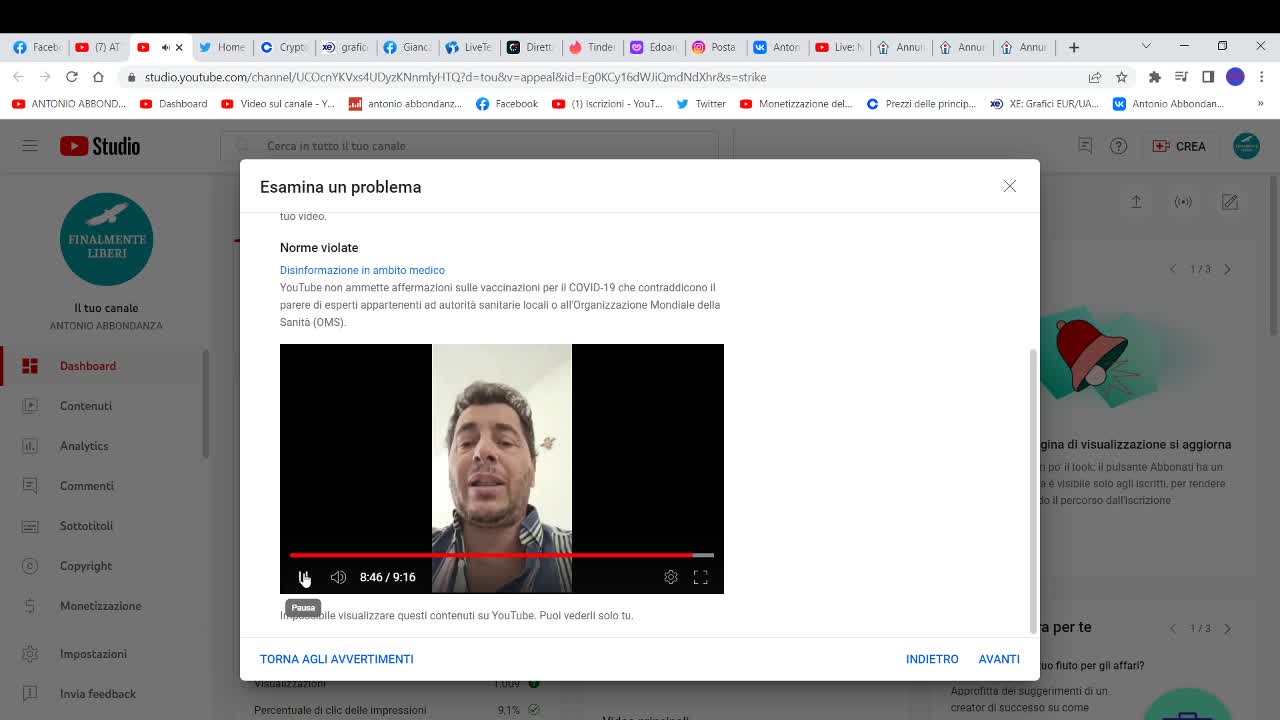The width and height of the screenshot is (1280, 720).
Task: Go to next card with top 1/3 arrow
Action: [1227, 269]
